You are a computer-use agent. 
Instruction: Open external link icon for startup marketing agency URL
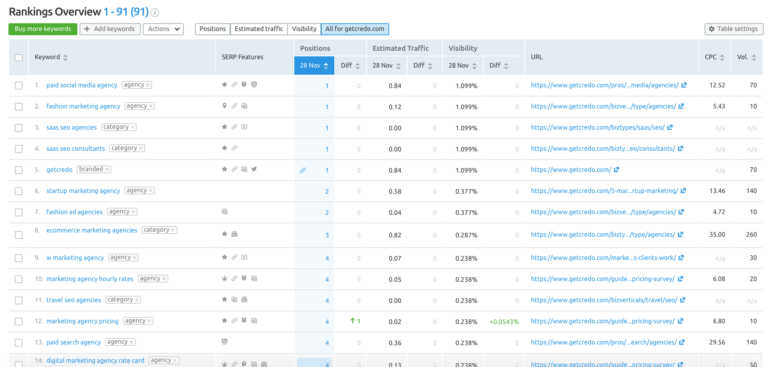click(x=683, y=191)
